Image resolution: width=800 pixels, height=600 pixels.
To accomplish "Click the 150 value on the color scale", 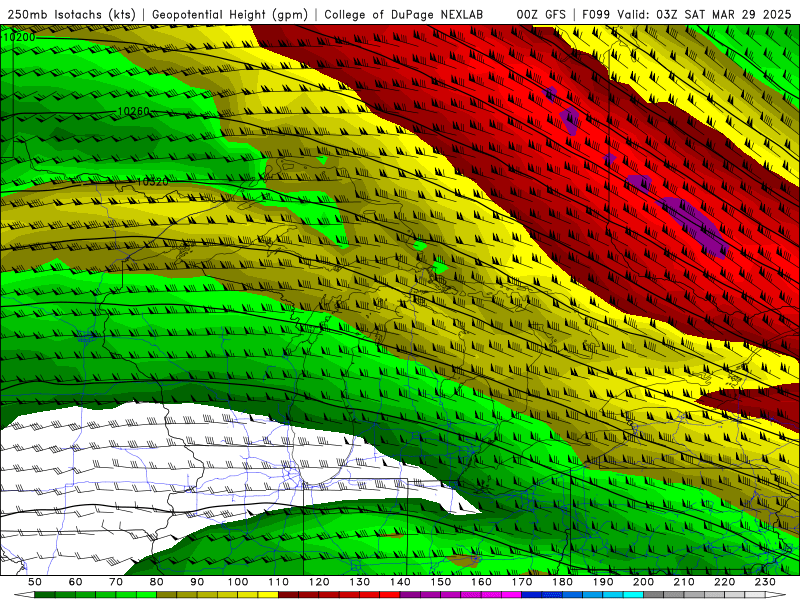I will [441, 582].
